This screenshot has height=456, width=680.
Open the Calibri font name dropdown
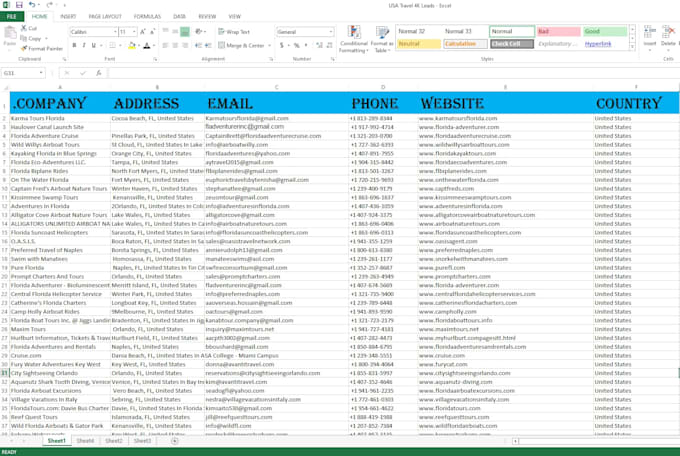coord(115,32)
